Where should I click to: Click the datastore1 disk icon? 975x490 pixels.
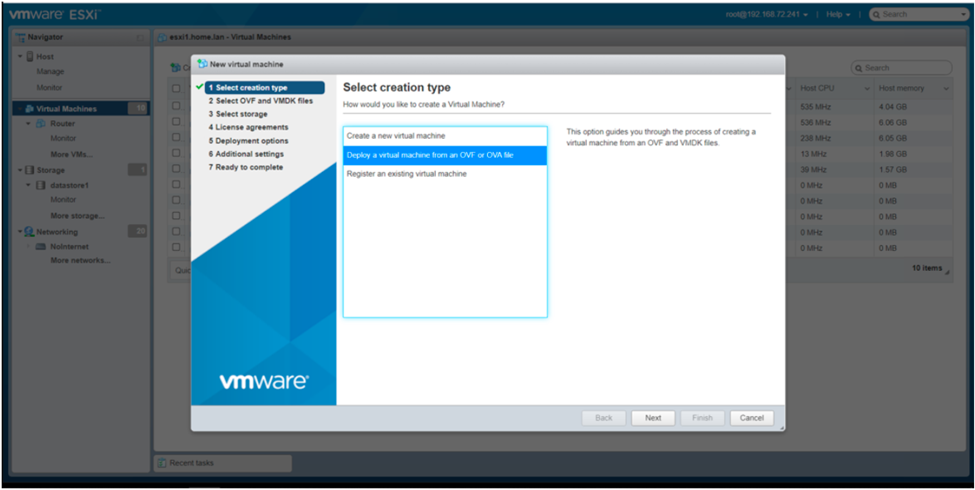(41, 185)
